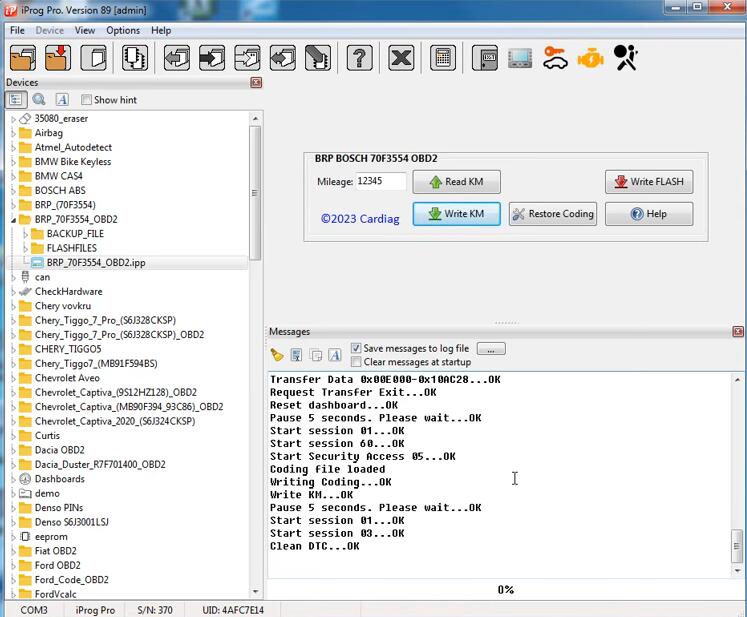Image resolution: width=747 pixels, height=617 pixels.
Task: Expand the Fiat OBD2 folder
Action: [13, 551]
